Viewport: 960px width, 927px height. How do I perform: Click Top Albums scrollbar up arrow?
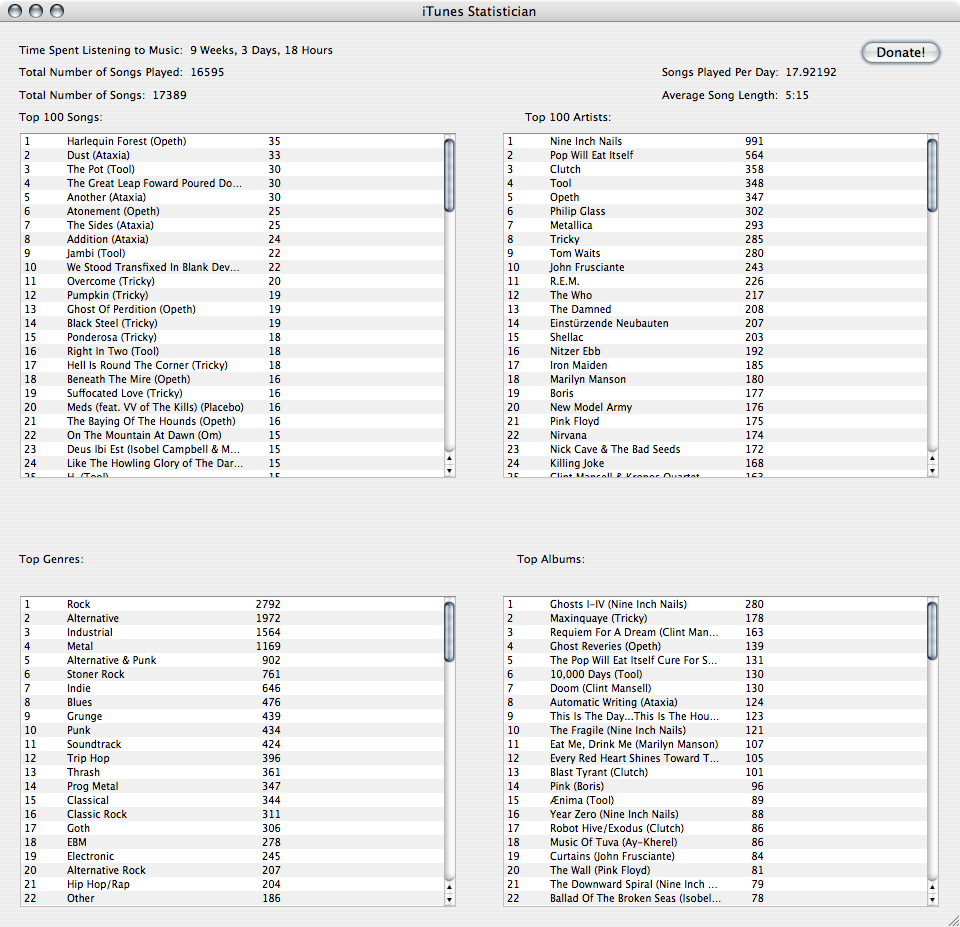(x=932, y=887)
